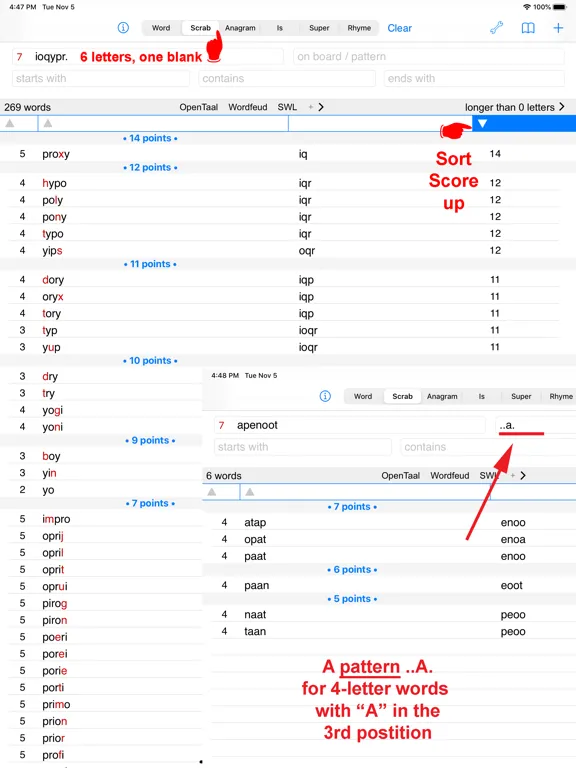This screenshot has width=576, height=768.
Task: Expand word list chevron in lower inset
Action: [523, 476]
